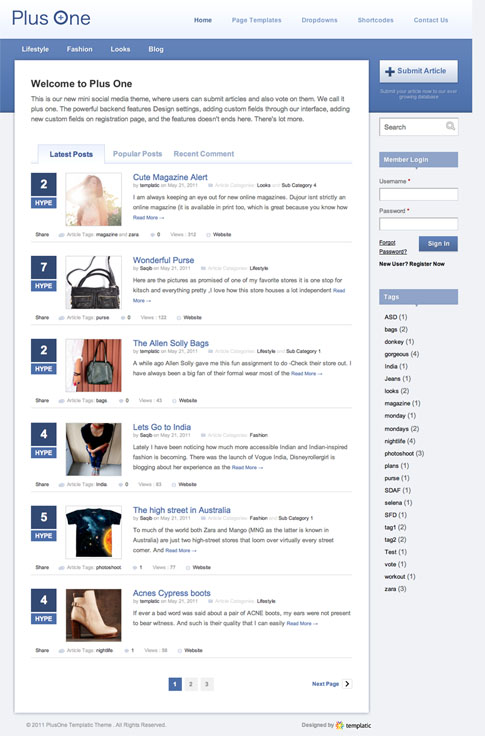Click the Plus One logo
The width and height of the screenshot is (485, 736).
tap(51, 18)
